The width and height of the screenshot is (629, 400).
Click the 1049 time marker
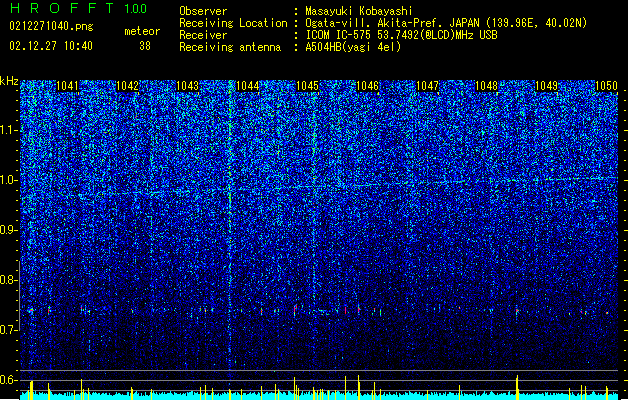click(x=546, y=86)
